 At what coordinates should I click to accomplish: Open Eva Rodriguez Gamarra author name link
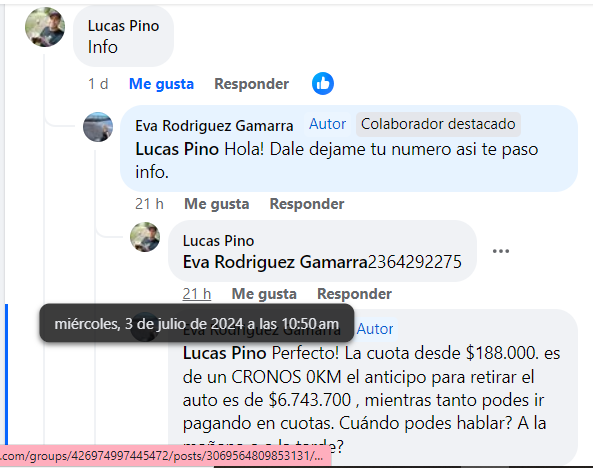tap(214, 126)
